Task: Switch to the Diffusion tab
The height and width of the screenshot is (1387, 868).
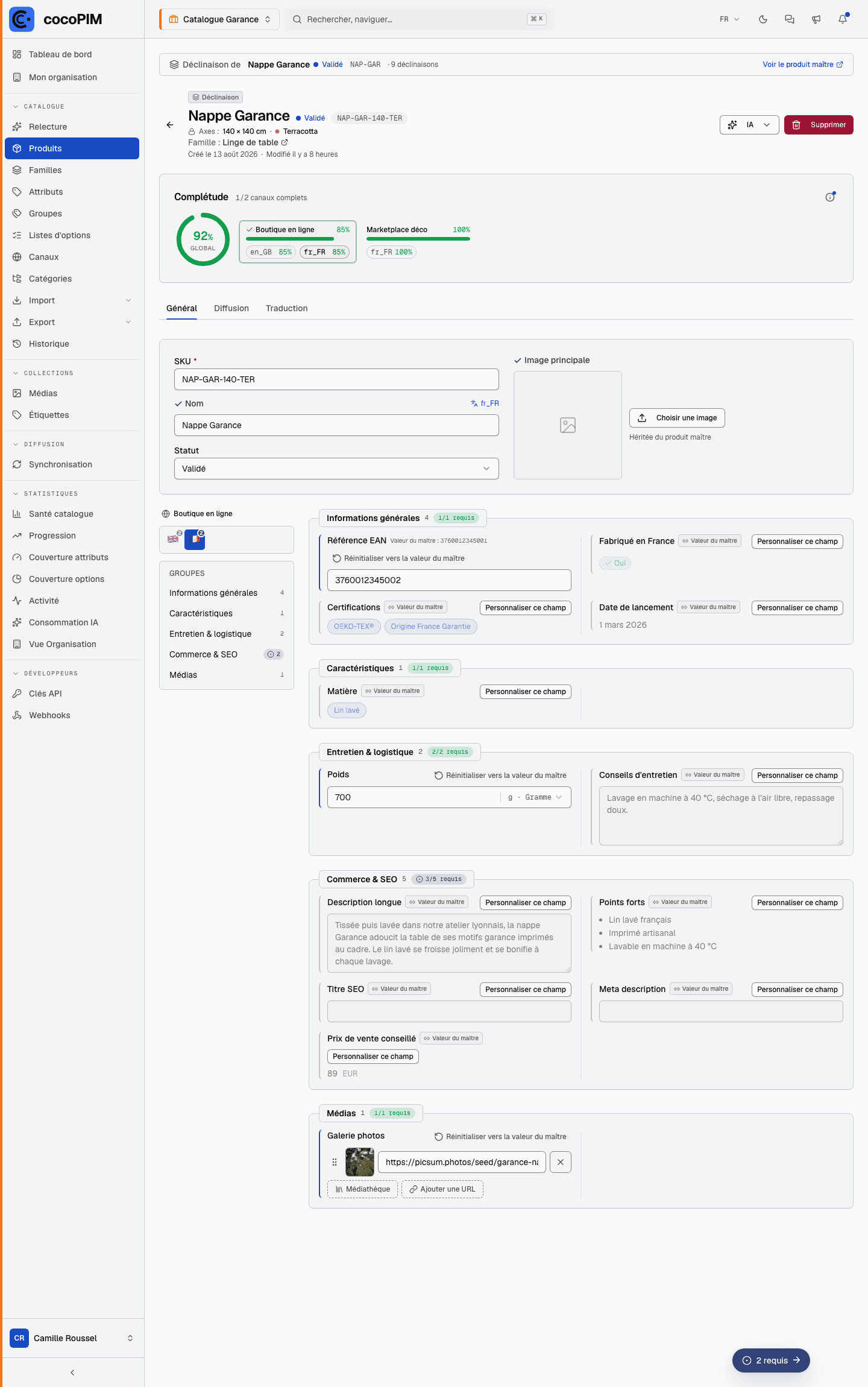Action: click(x=231, y=308)
